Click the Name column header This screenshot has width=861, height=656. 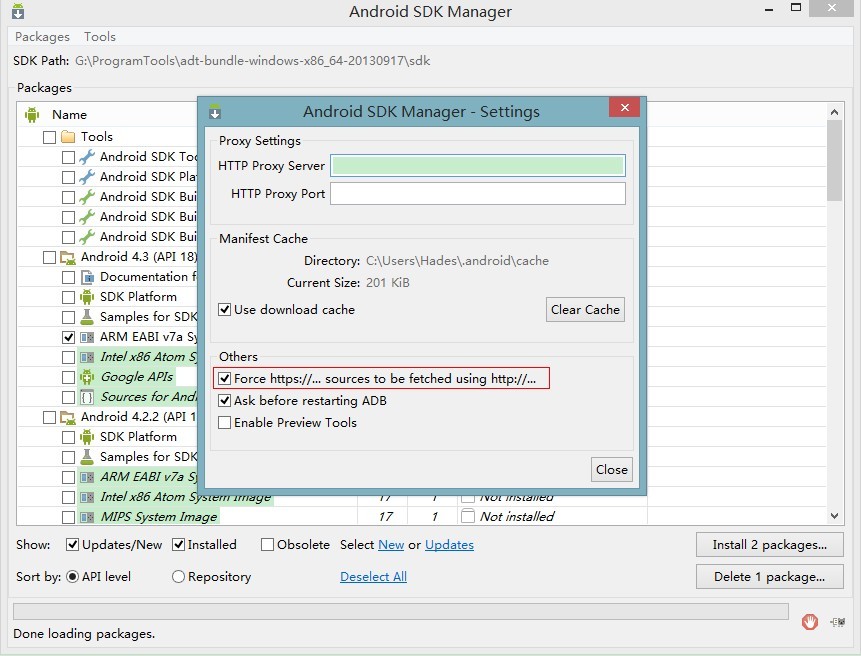(69, 115)
